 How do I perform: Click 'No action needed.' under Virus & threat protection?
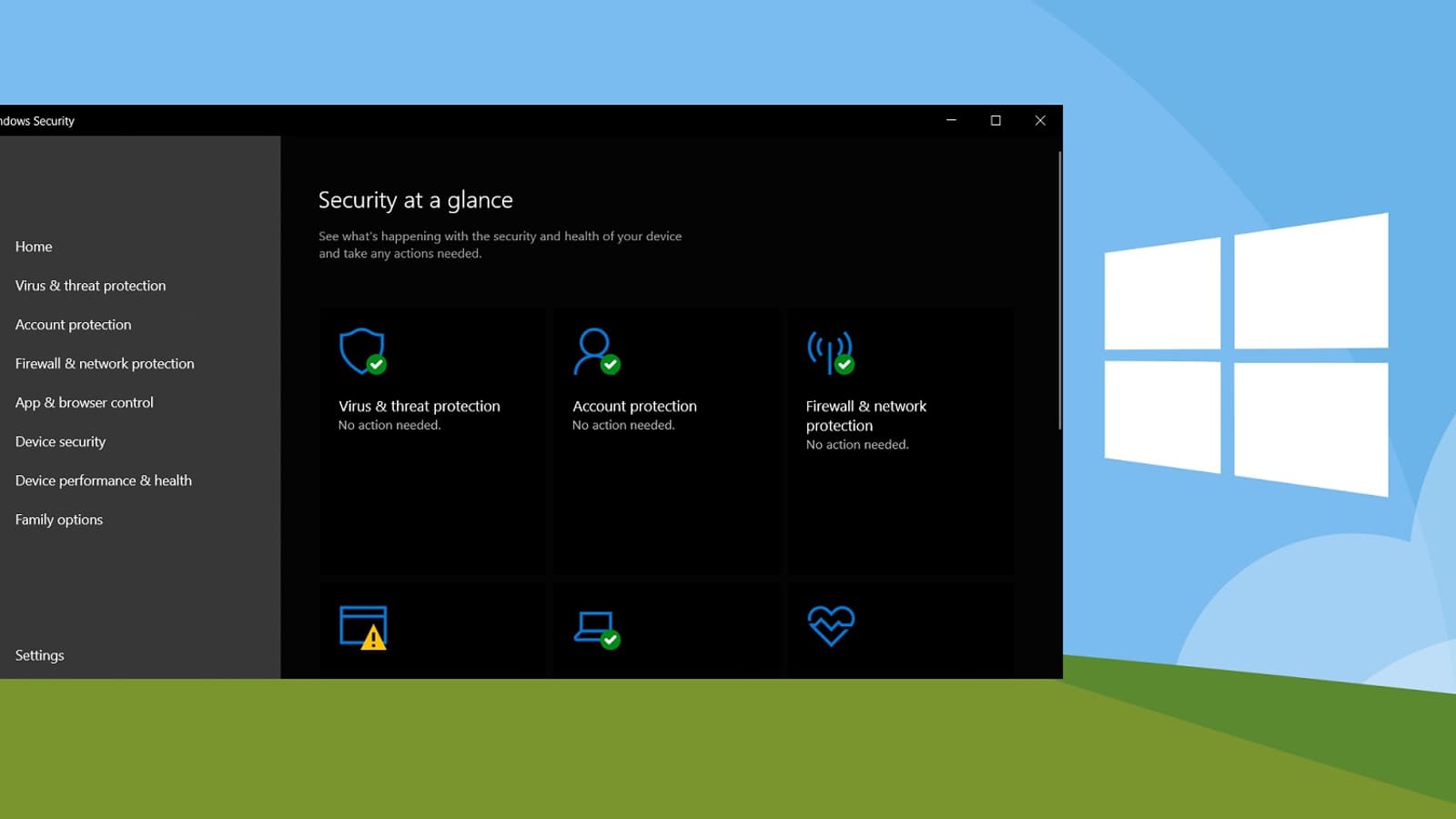point(389,425)
